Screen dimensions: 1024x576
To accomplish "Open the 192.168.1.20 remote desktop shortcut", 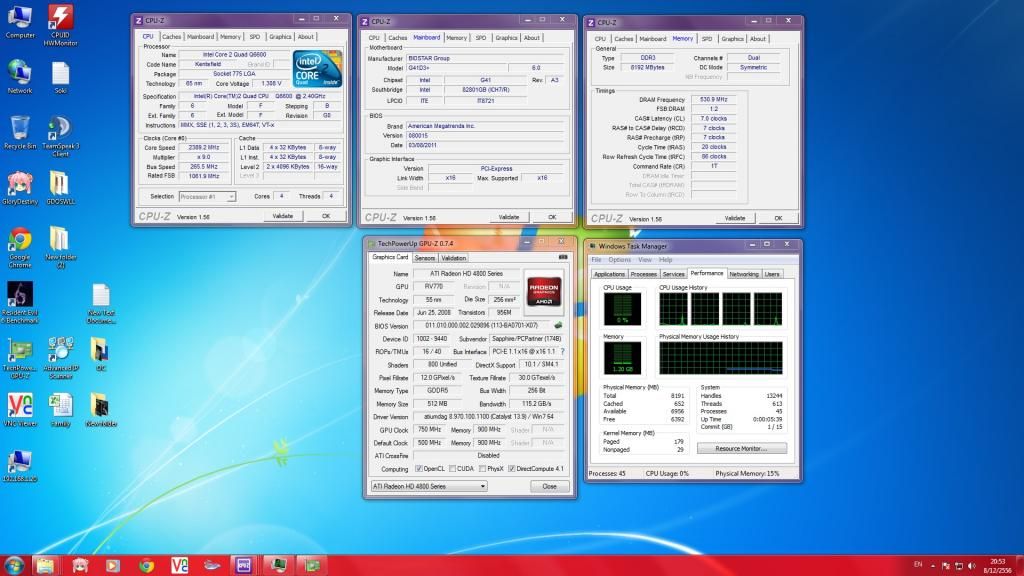I will pyautogui.click(x=20, y=466).
